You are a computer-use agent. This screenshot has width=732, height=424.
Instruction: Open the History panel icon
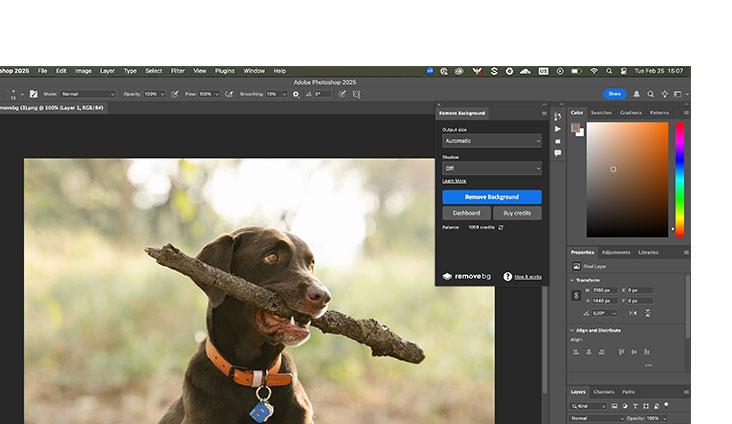click(557, 117)
